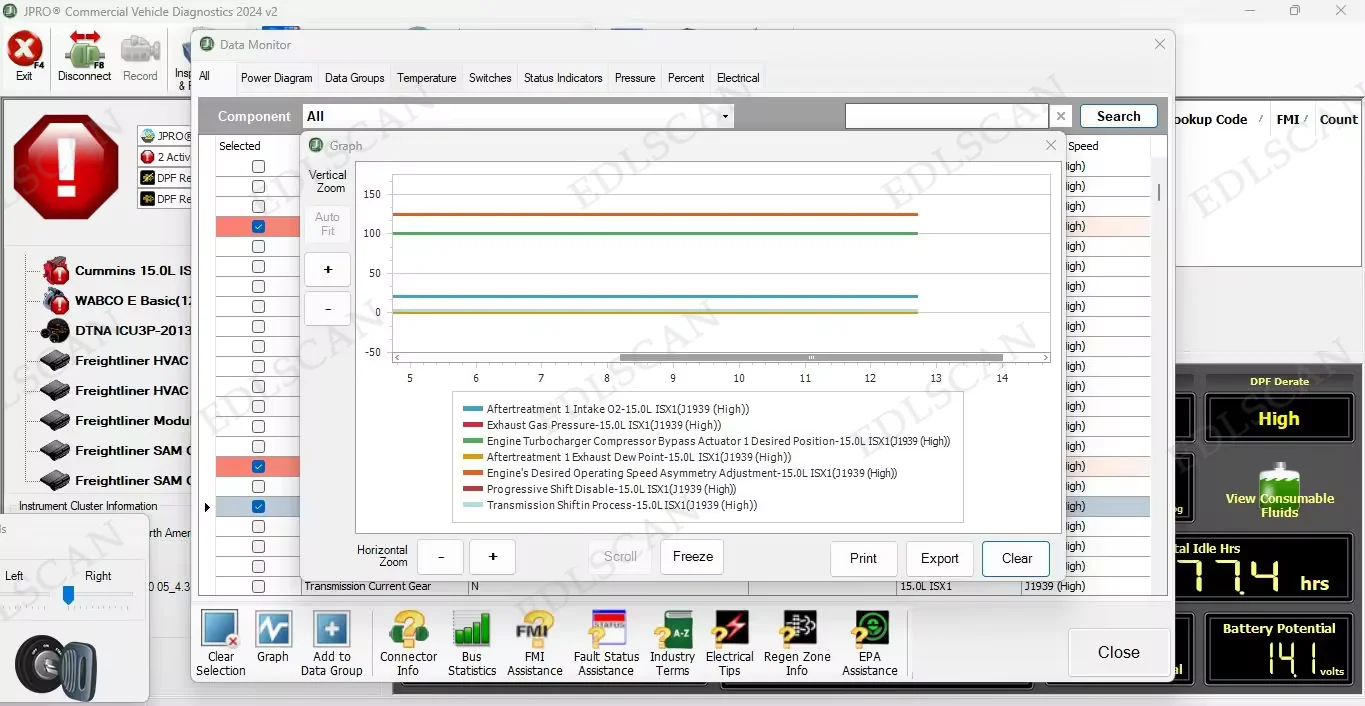Increase vertical zoom with plus button

click(x=327, y=270)
